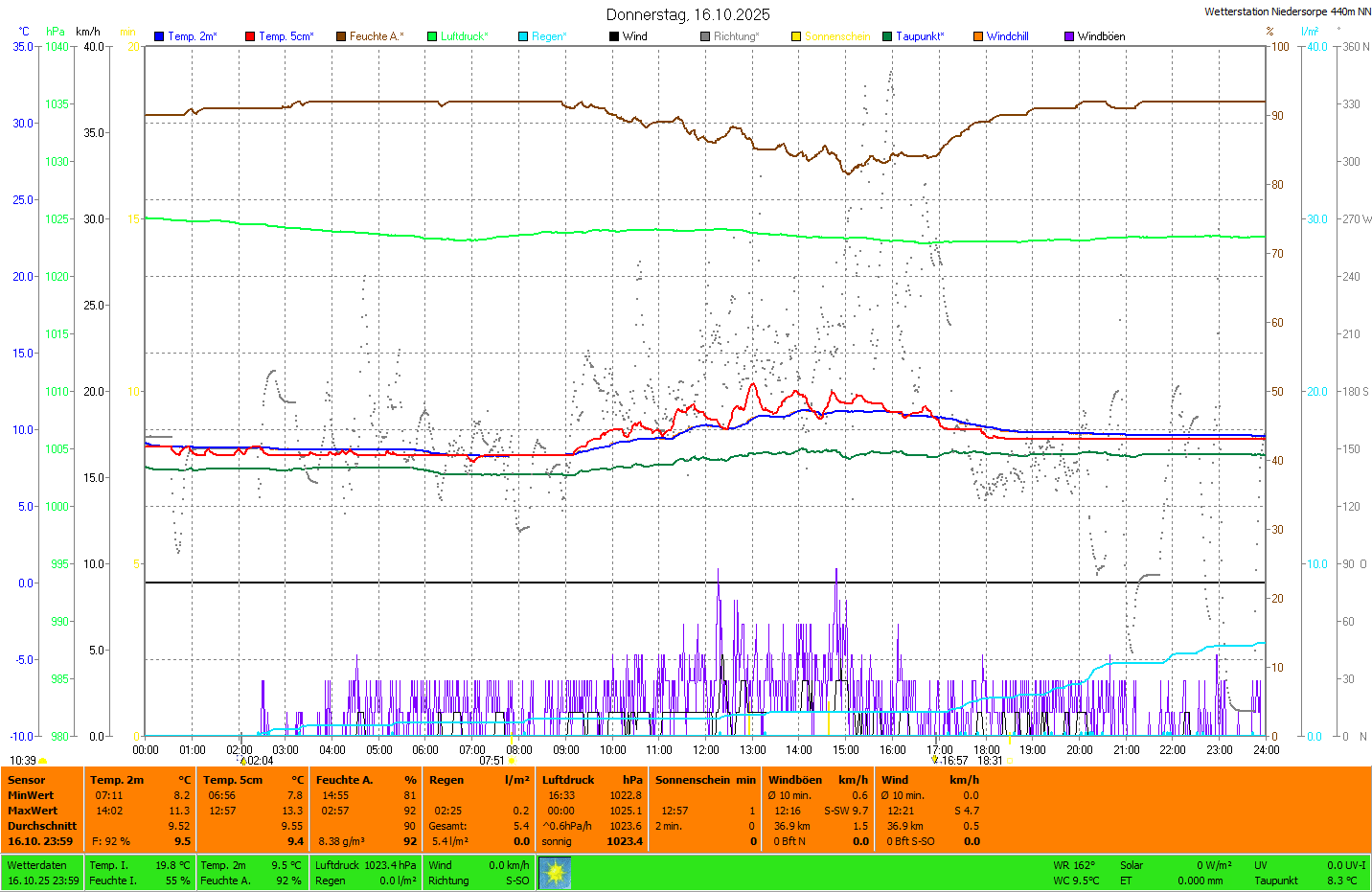Click the brown Feuchte A. legend square
This screenshot has height=892, width=1372.
point(341,36)
